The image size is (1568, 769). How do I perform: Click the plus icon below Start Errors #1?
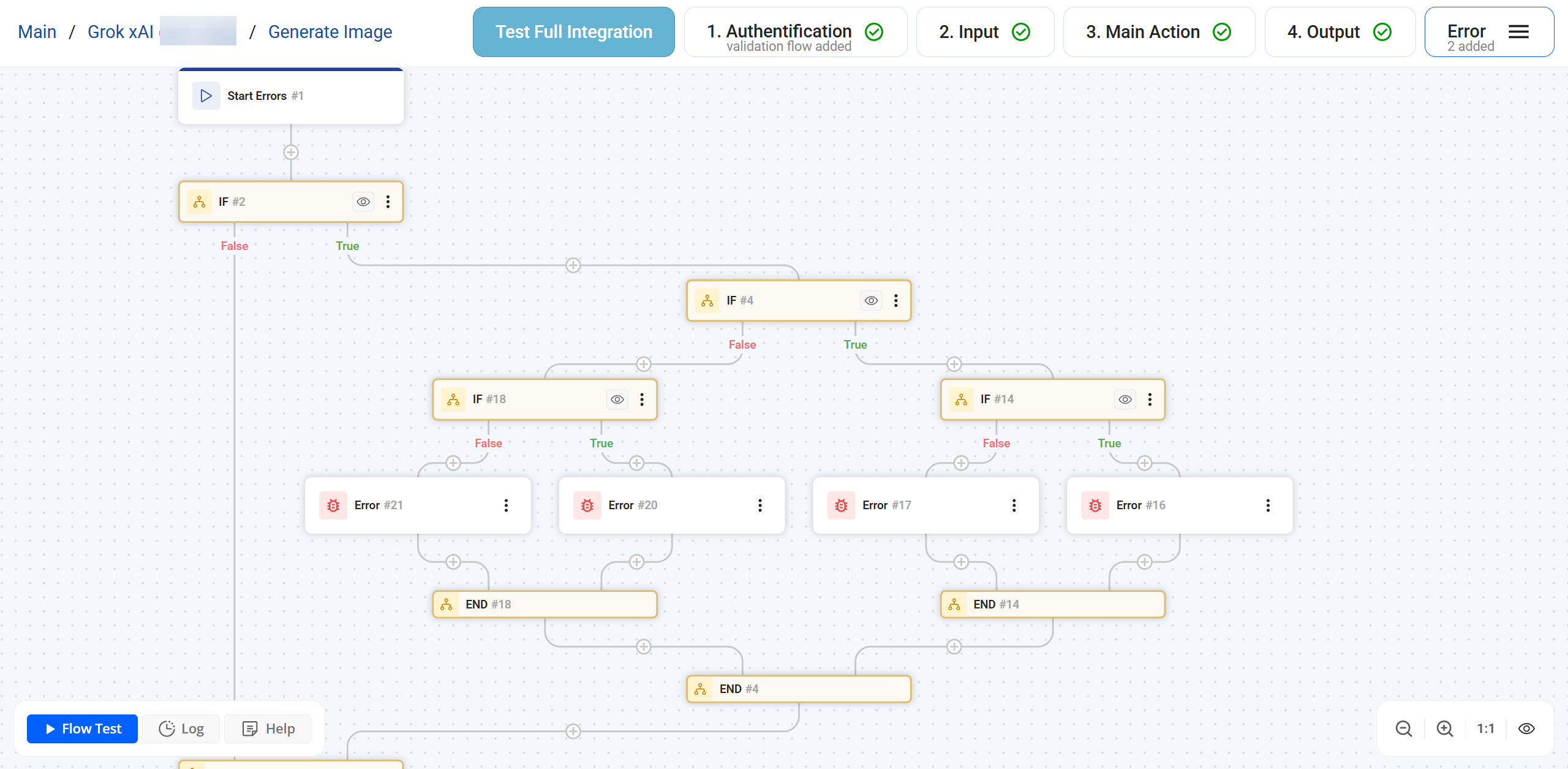coord(291,152)
